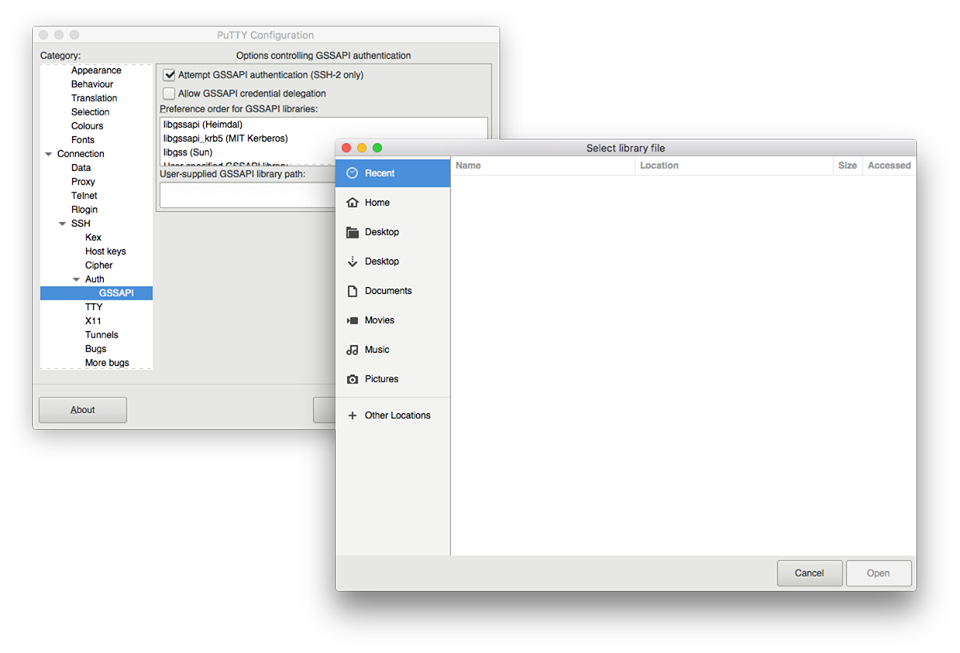Select libgssapi_krb5 (MIT Kerberos) in list
The image size is (960, 653).
click(225, 138)
